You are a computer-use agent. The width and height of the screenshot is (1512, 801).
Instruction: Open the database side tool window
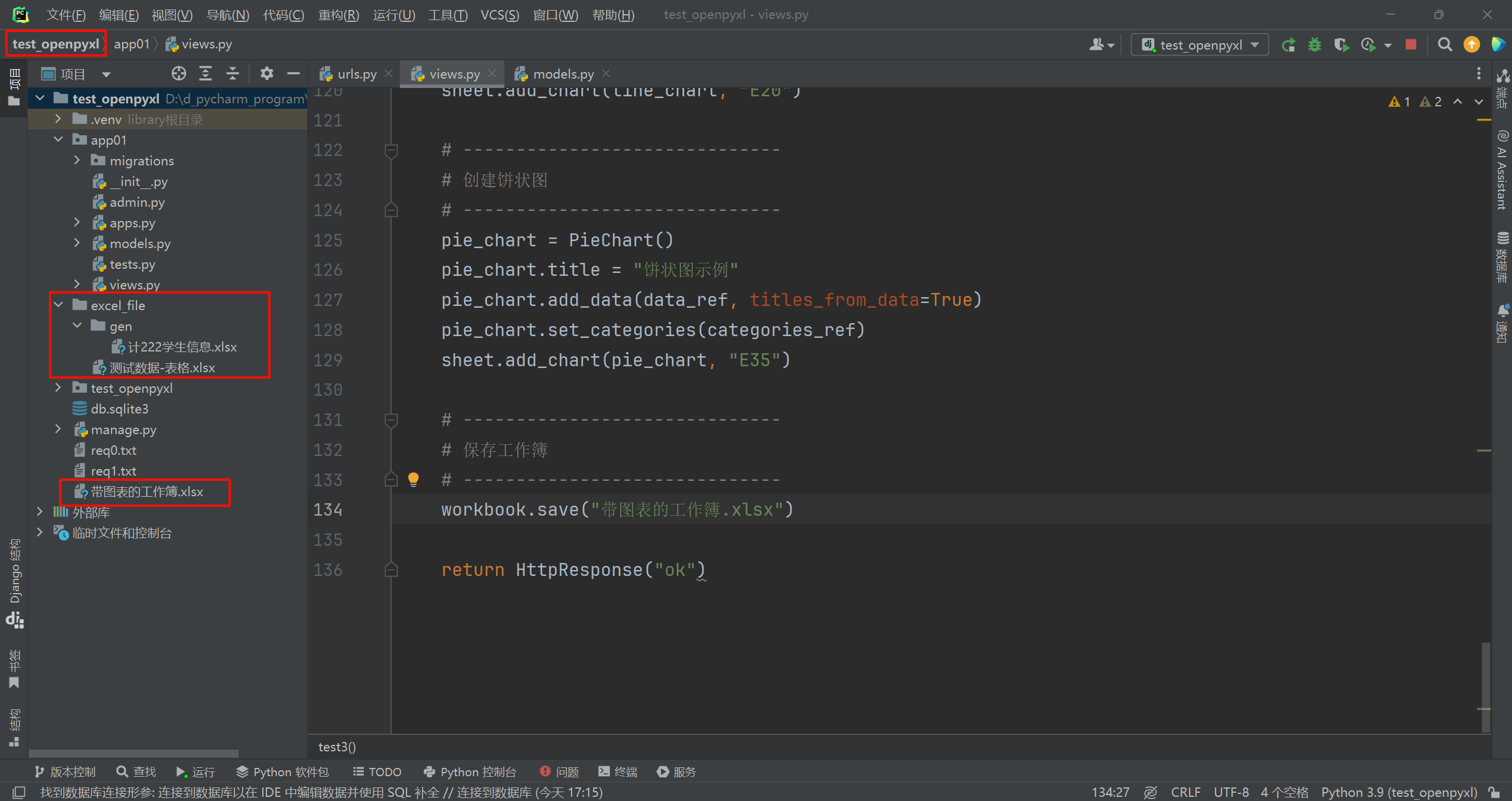point(1502,258)
